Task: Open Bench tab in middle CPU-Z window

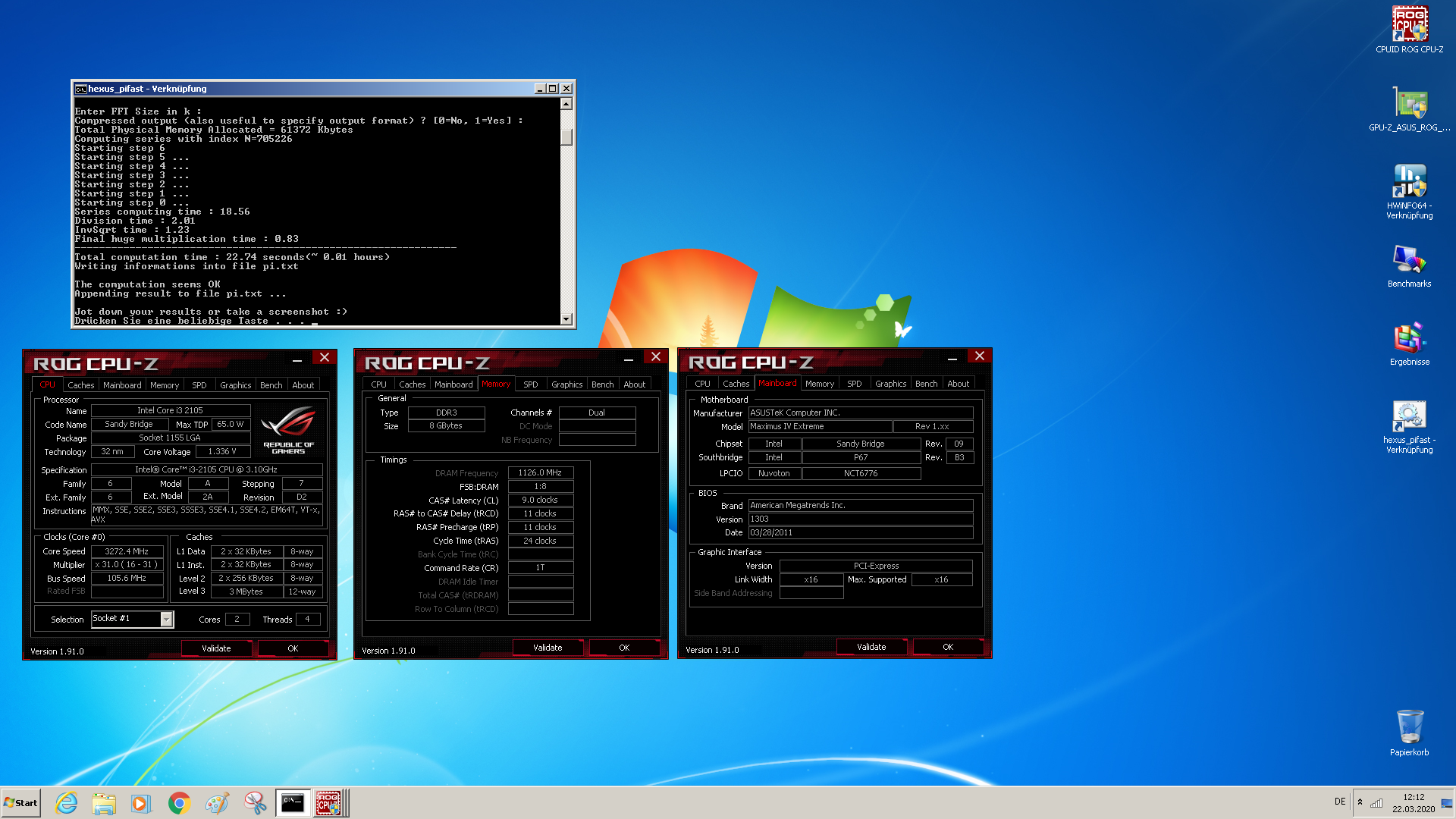Action: [603, 384]
